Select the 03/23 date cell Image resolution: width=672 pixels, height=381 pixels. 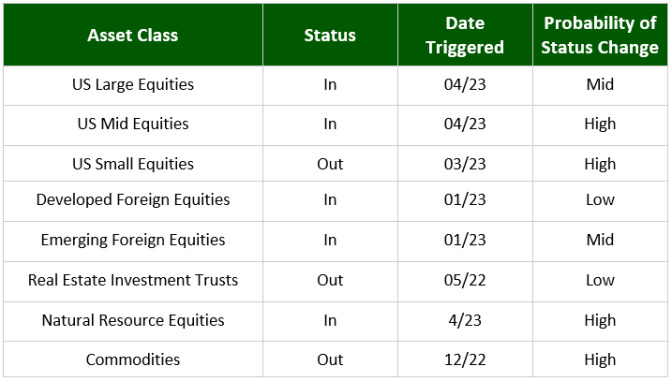[465, 164]
